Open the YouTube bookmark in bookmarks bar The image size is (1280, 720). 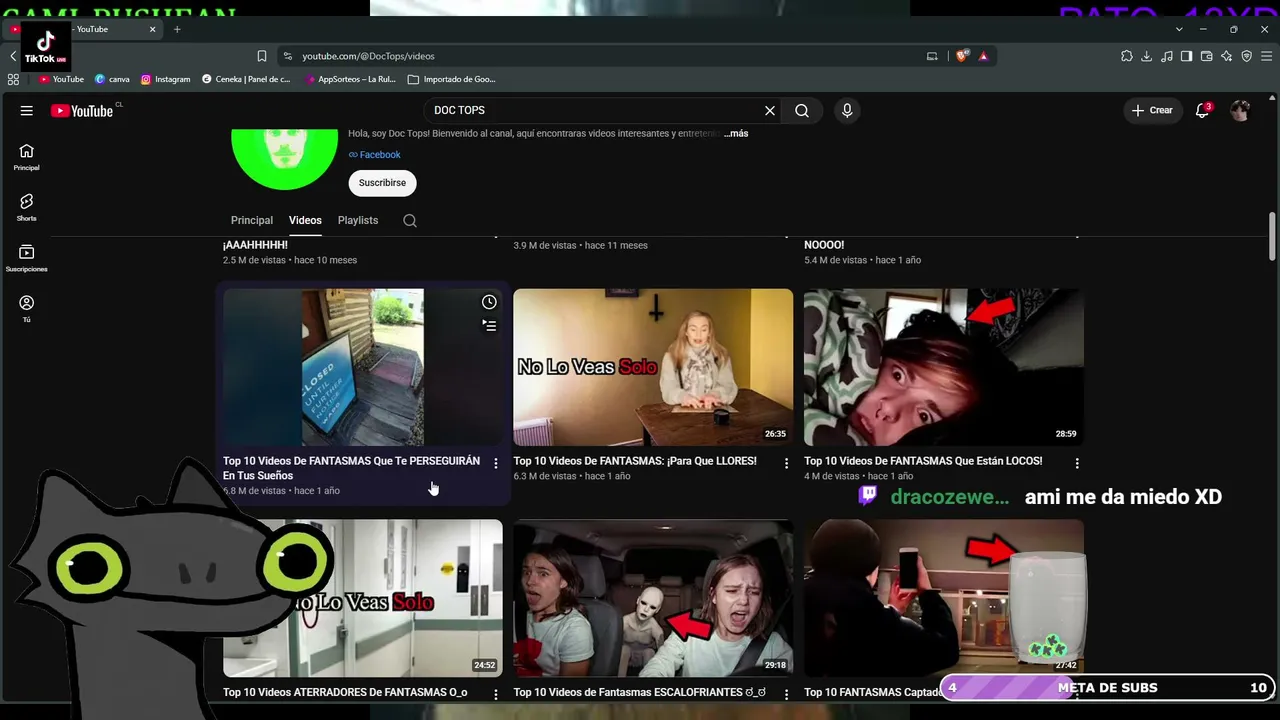click(x=61, y=79)
